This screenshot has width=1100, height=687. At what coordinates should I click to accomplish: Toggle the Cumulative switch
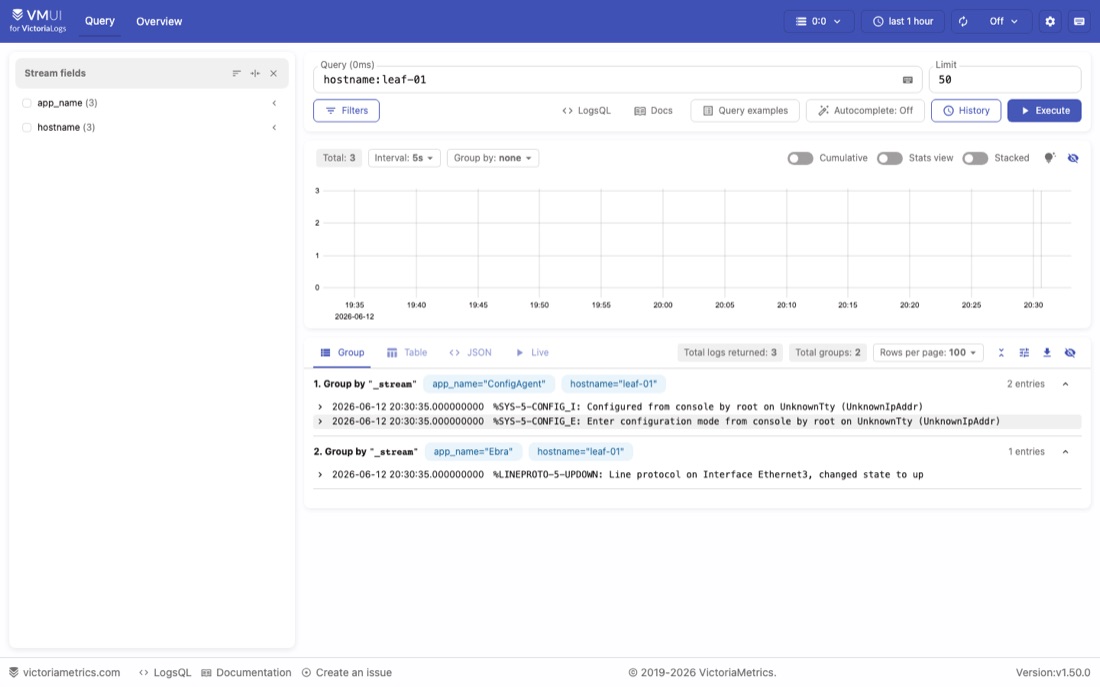800,158
